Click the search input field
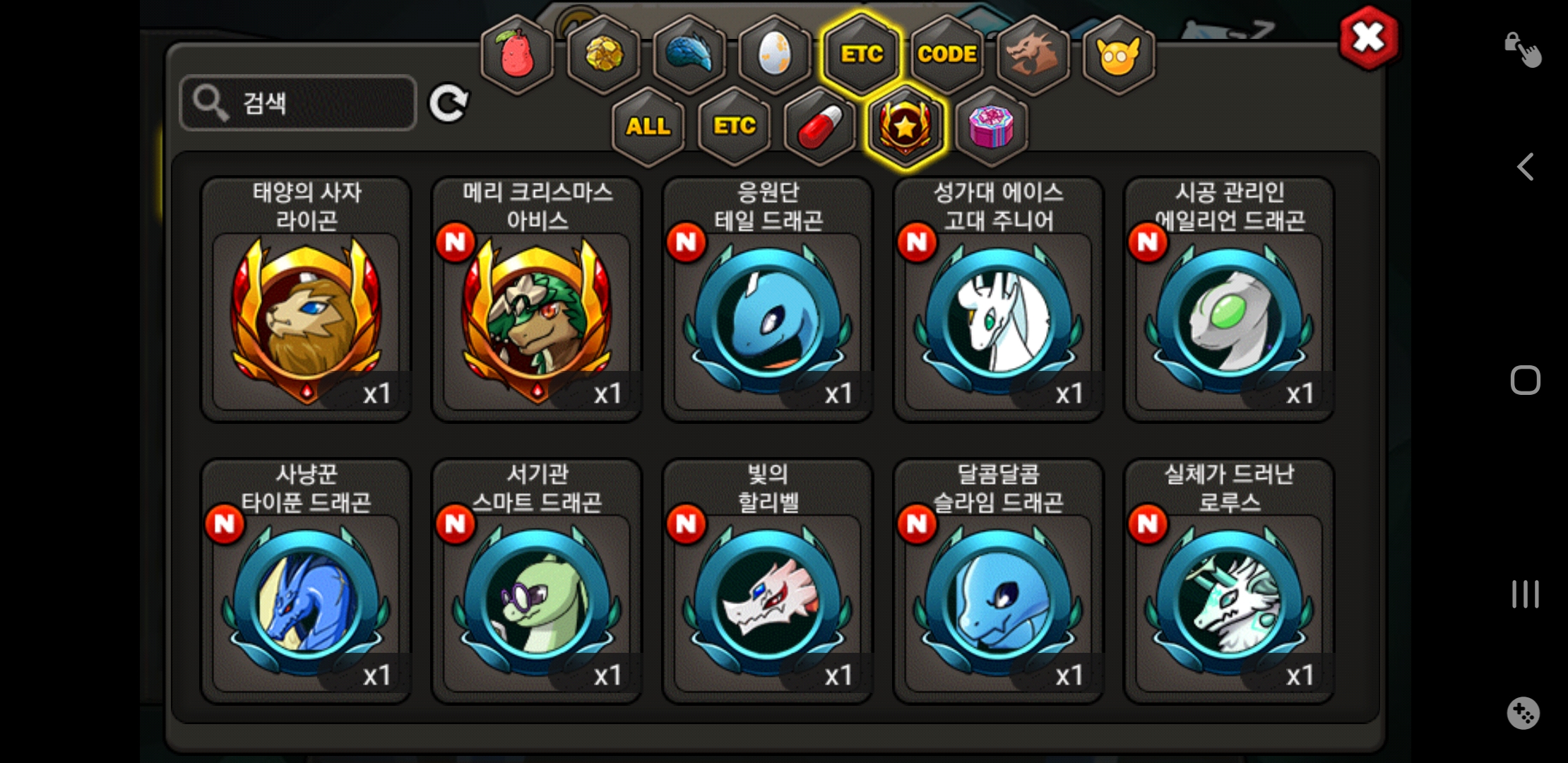1568x763 pixels. coord(298,103)
